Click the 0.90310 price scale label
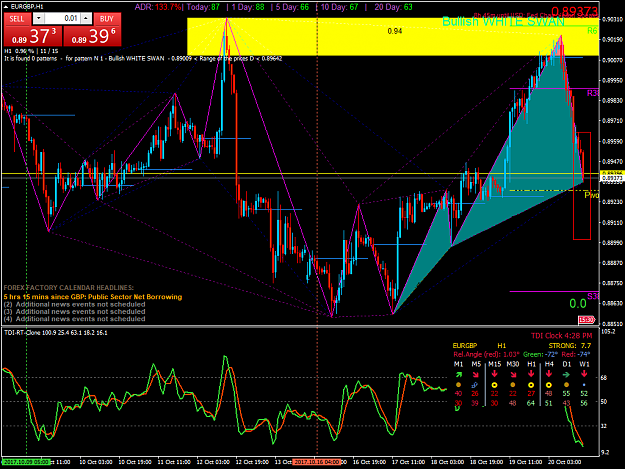The height and width of the screenshot is (469, 625). (612, 19)
